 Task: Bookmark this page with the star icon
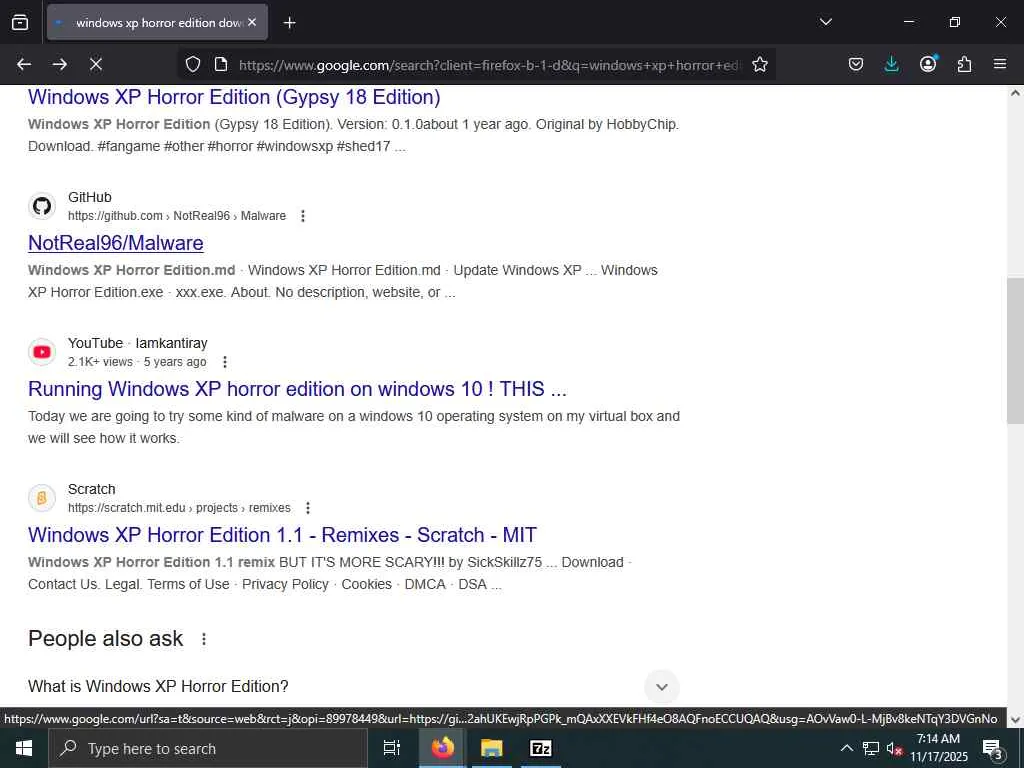(760, 64)
